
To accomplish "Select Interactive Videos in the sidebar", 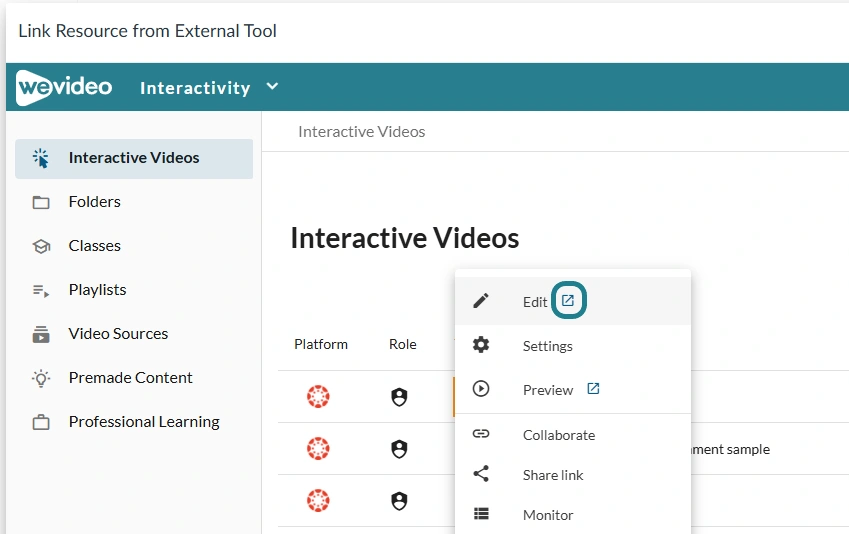I will (134, 159).
